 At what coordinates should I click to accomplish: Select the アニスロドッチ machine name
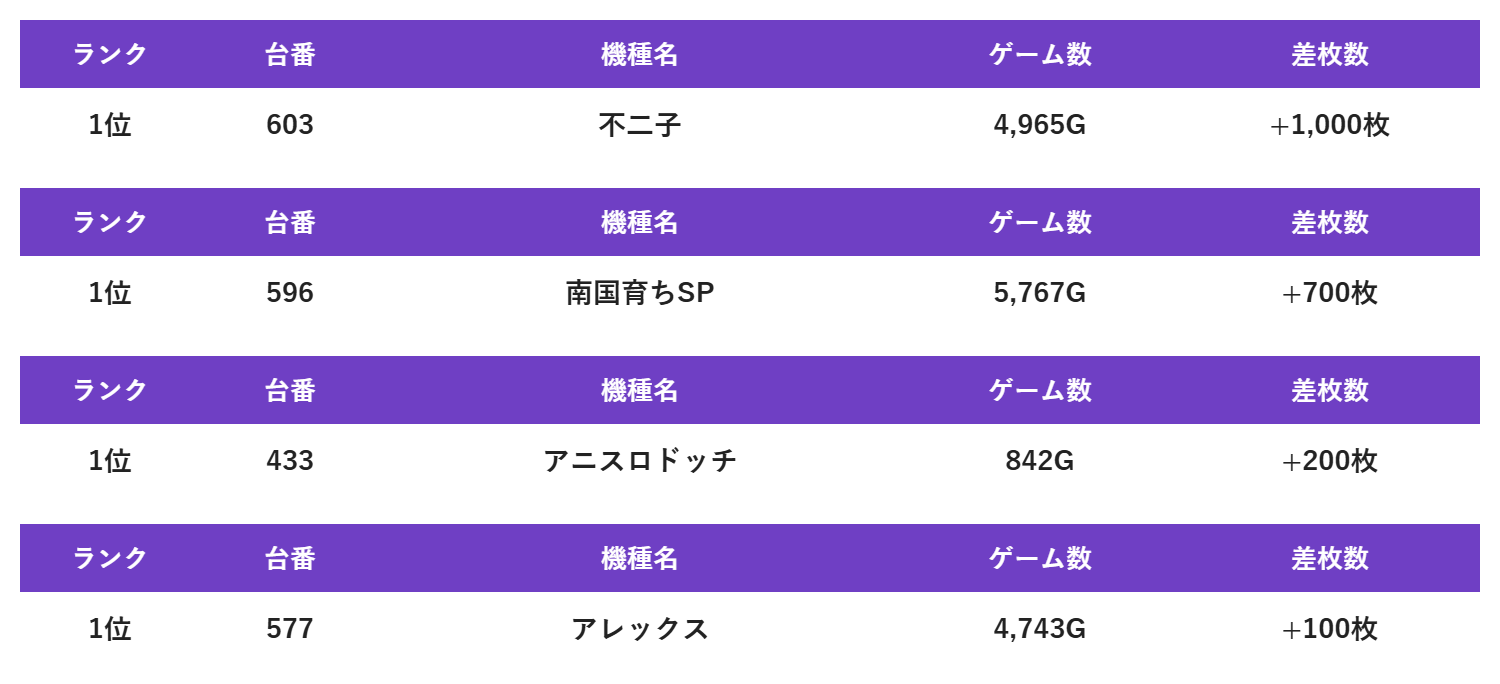pos(640,461)
